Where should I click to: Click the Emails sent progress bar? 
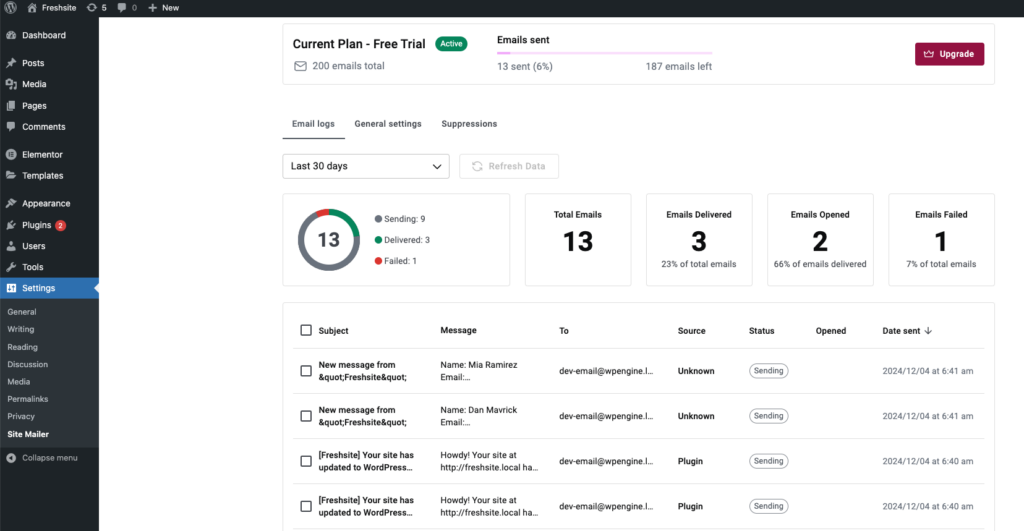604,53
